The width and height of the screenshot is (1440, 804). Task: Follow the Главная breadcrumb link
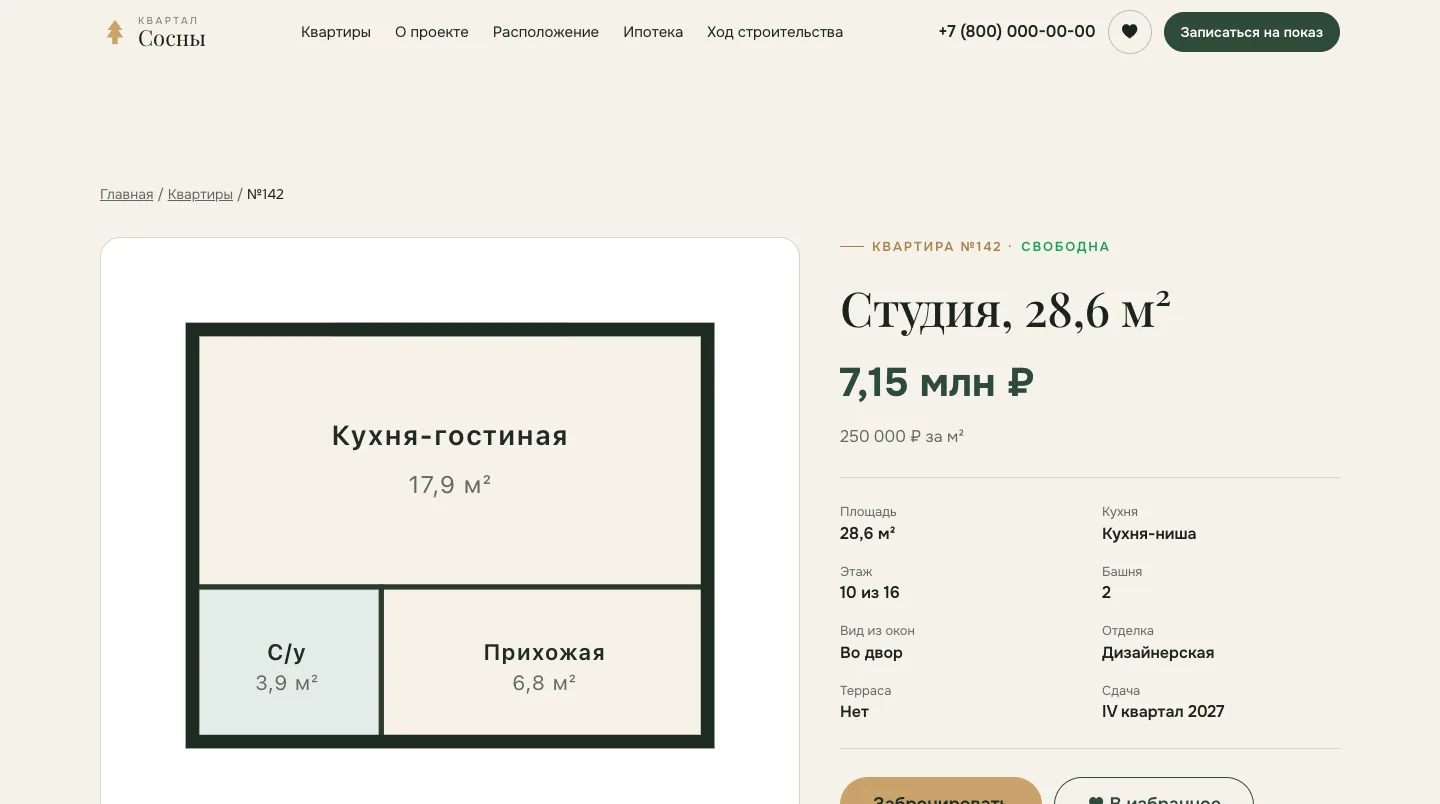tap(127, 194)
